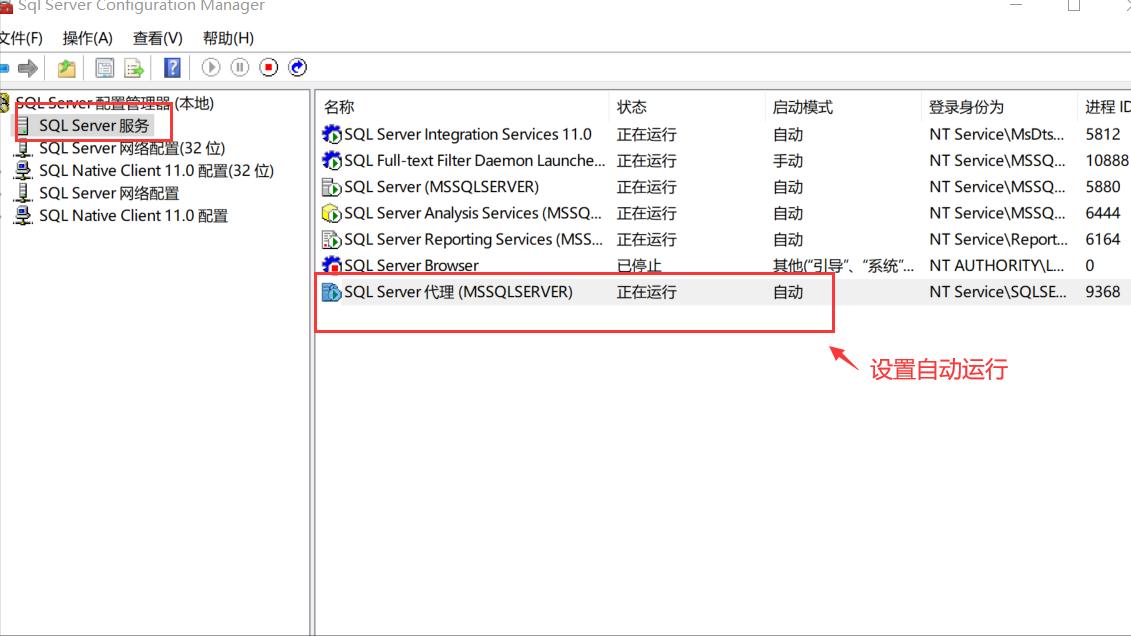Click the Reporting Services service icon
This screenshot has height=636, width=1131.
pyautogui.click(x=331, y=239)
